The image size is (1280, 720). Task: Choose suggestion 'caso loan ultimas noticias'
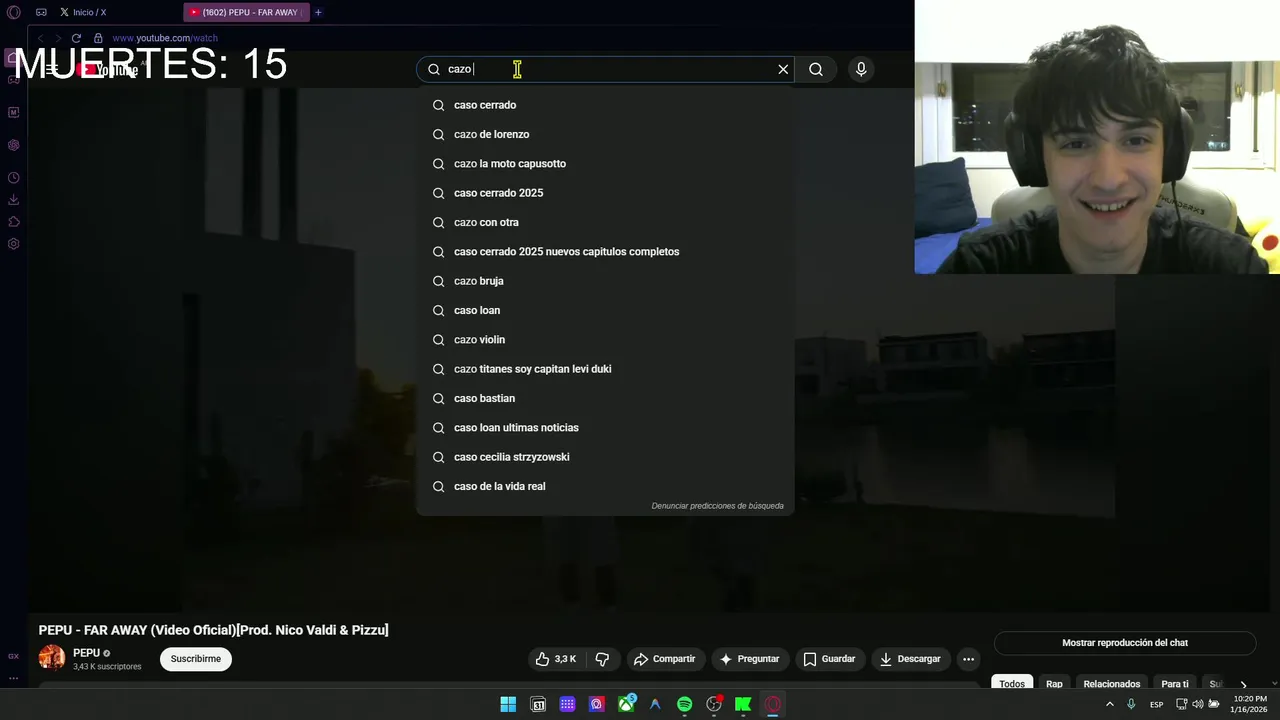click(x=605, y=428)
